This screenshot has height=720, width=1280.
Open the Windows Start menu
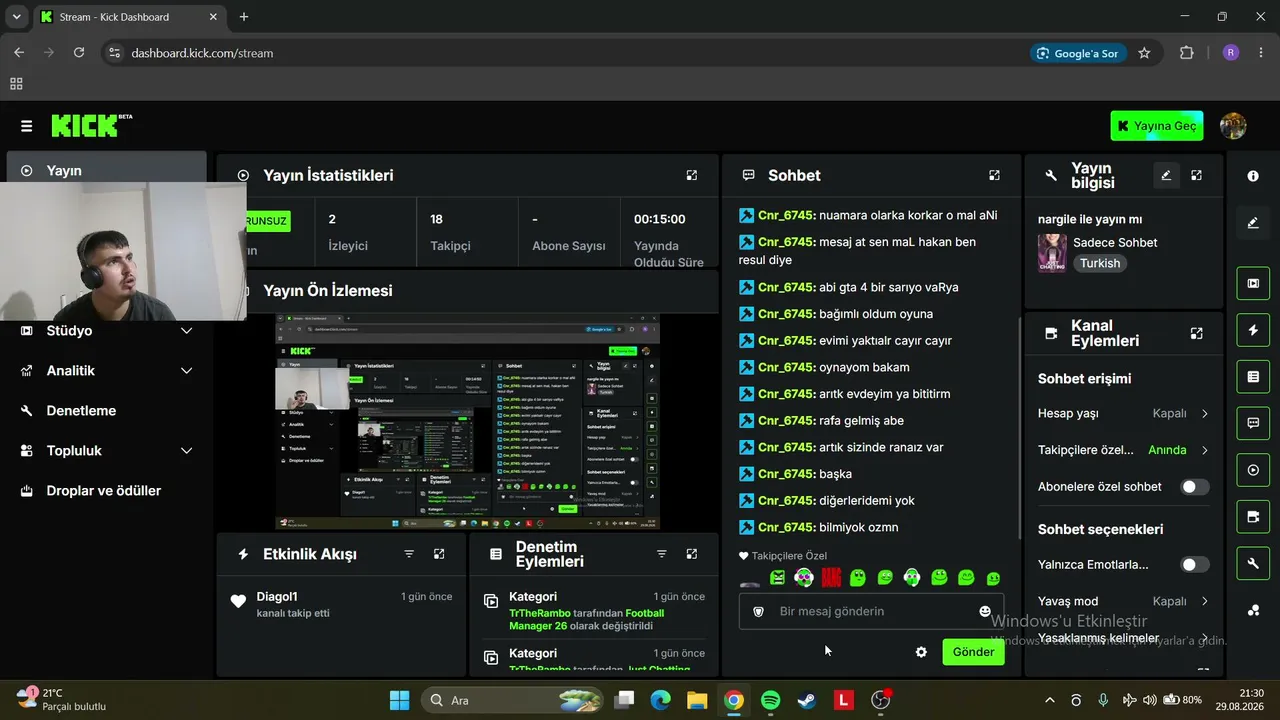click(x=399, y=700)
